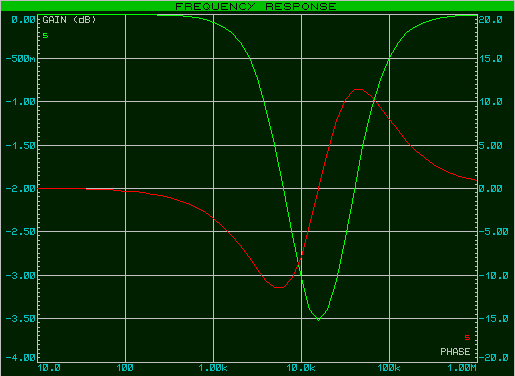Click the 10.0k frequency axis label
The image size is (515, 376).
click(301, 368)
